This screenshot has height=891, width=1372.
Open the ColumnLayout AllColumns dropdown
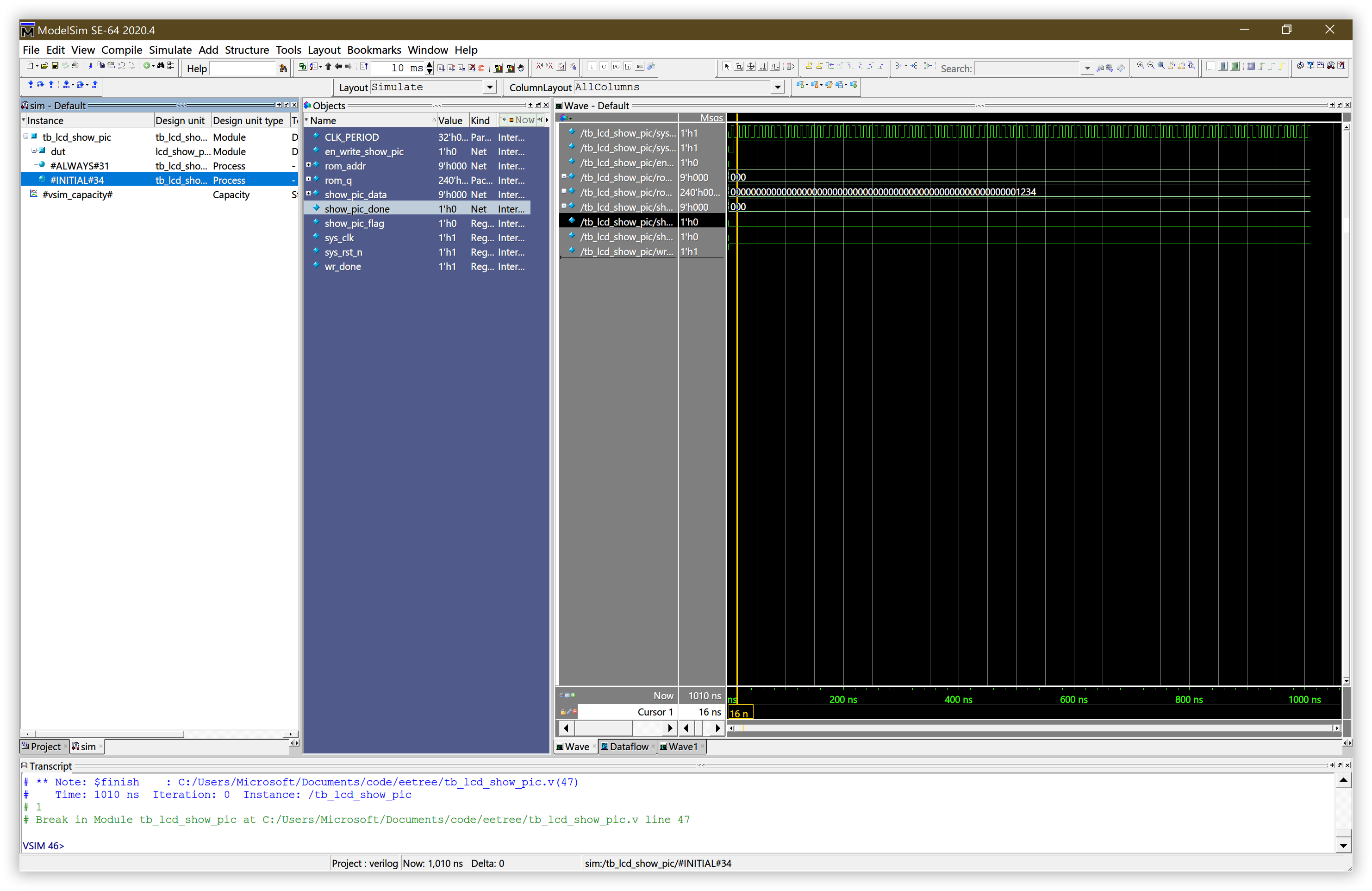point(777,87)
